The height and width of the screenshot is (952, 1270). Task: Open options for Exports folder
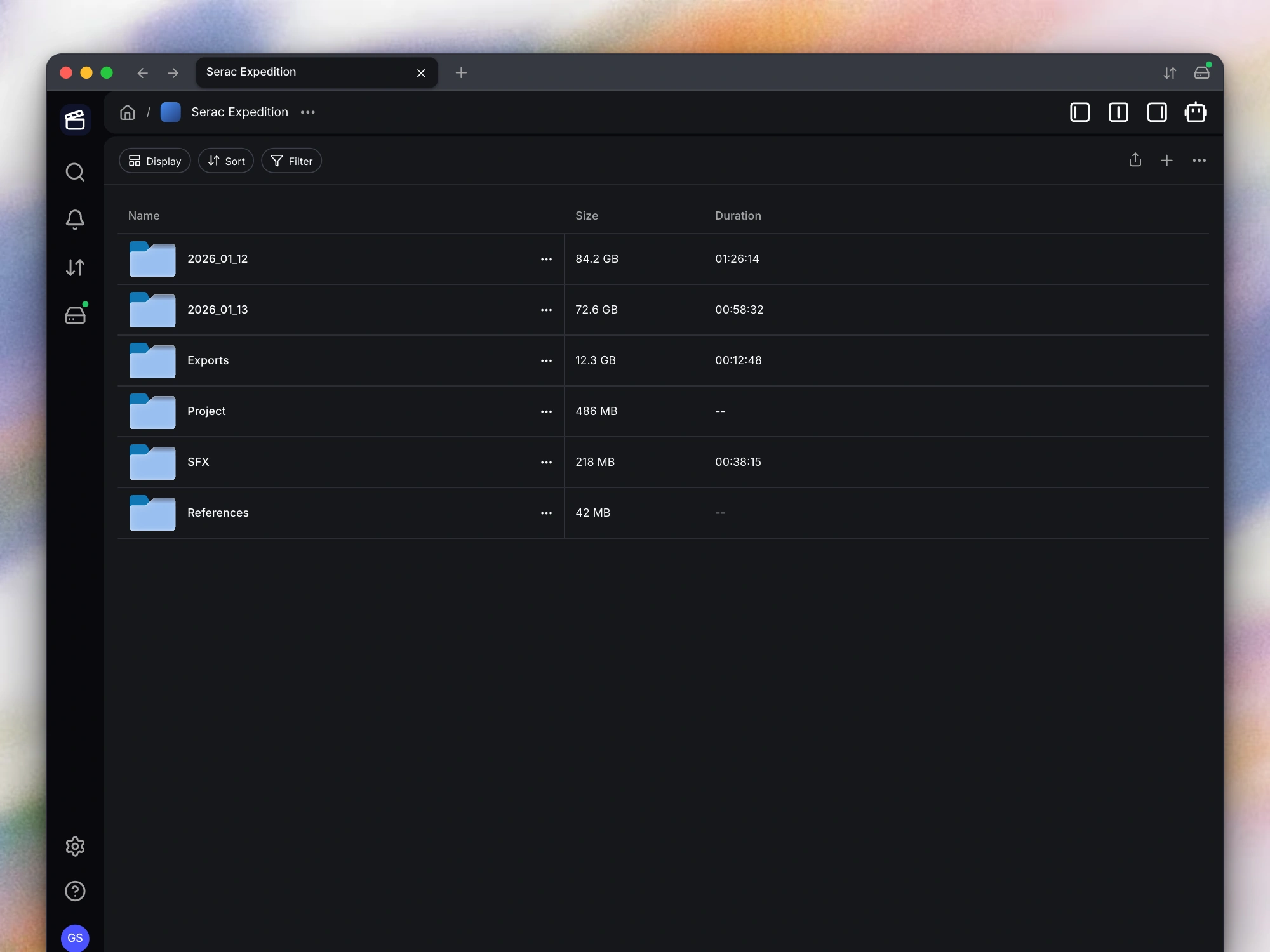(546, 360)
